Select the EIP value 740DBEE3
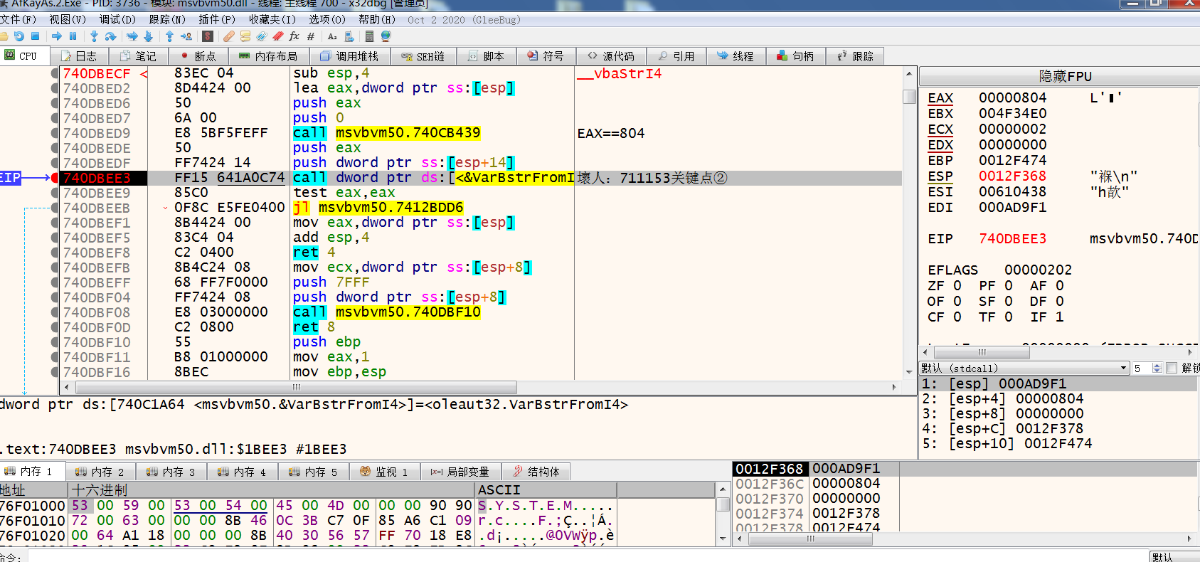 1012,239
